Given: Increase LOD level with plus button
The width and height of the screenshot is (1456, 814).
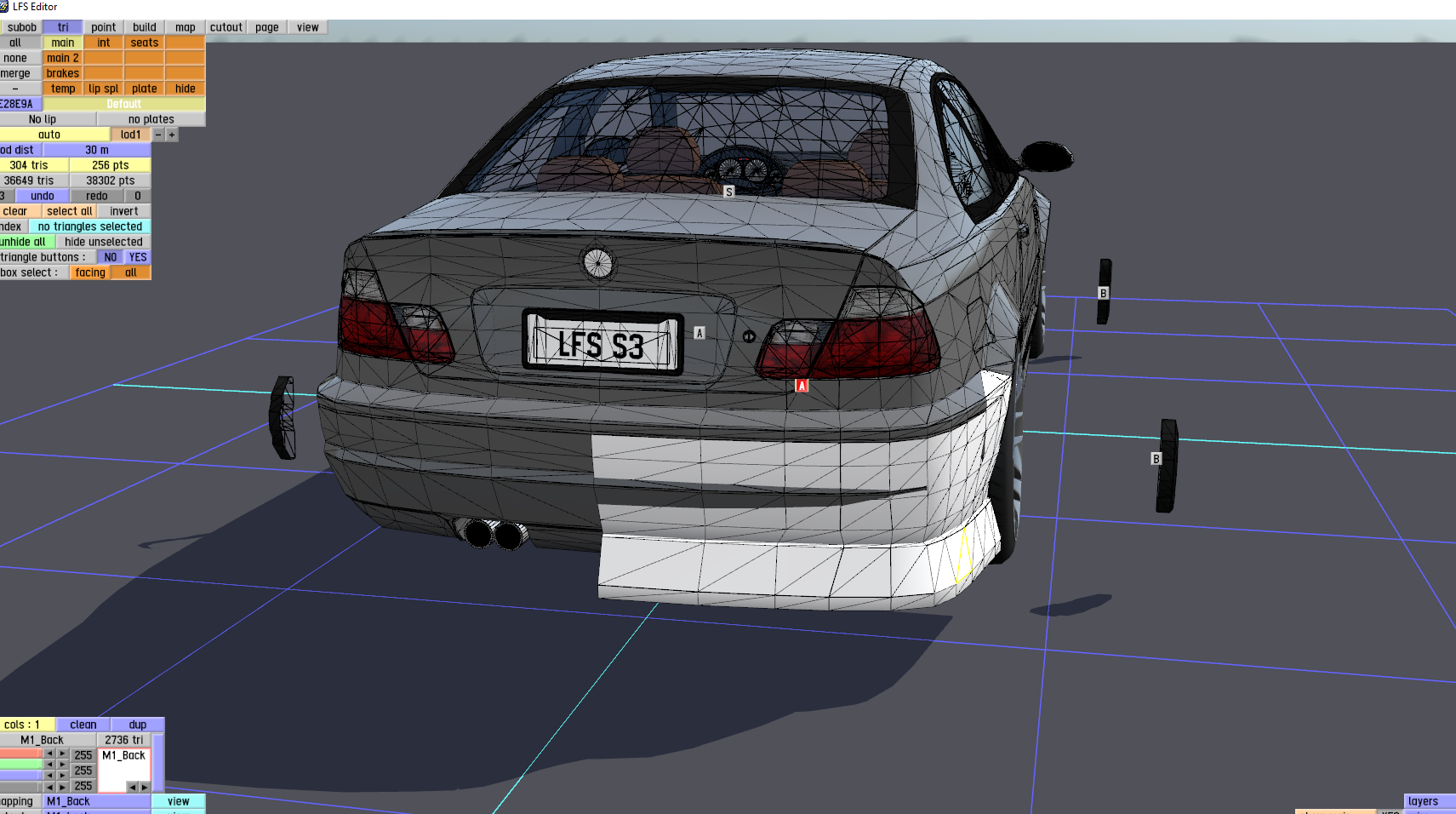Looking at the screenshot, I should 172,135.
